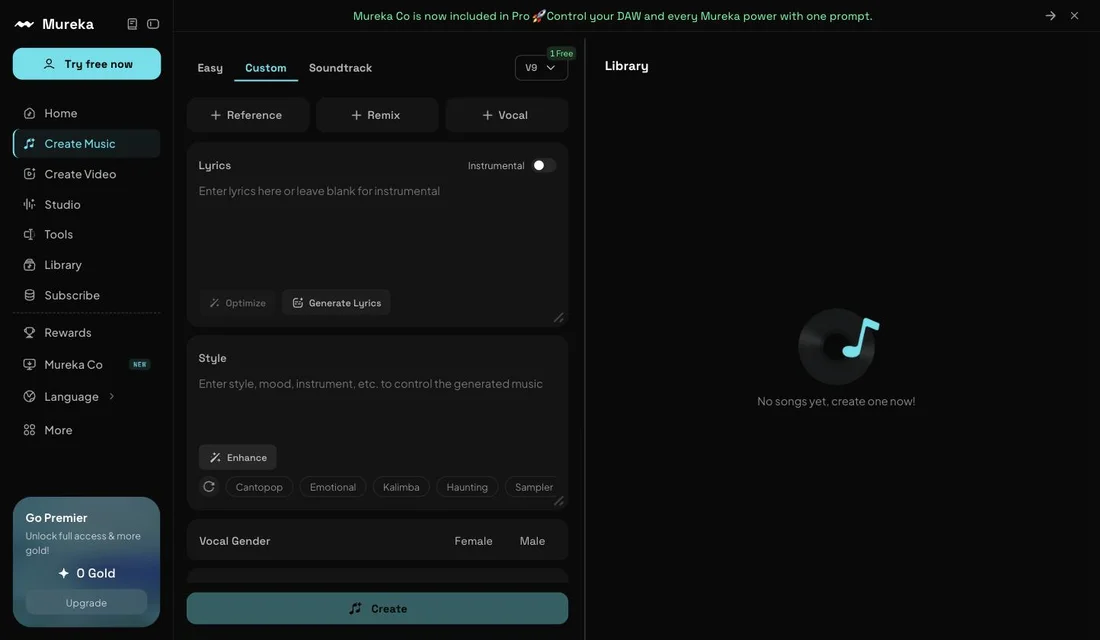The image size is (1100, 640).
Task: Add the Emotional style tag
Action: 333,487
